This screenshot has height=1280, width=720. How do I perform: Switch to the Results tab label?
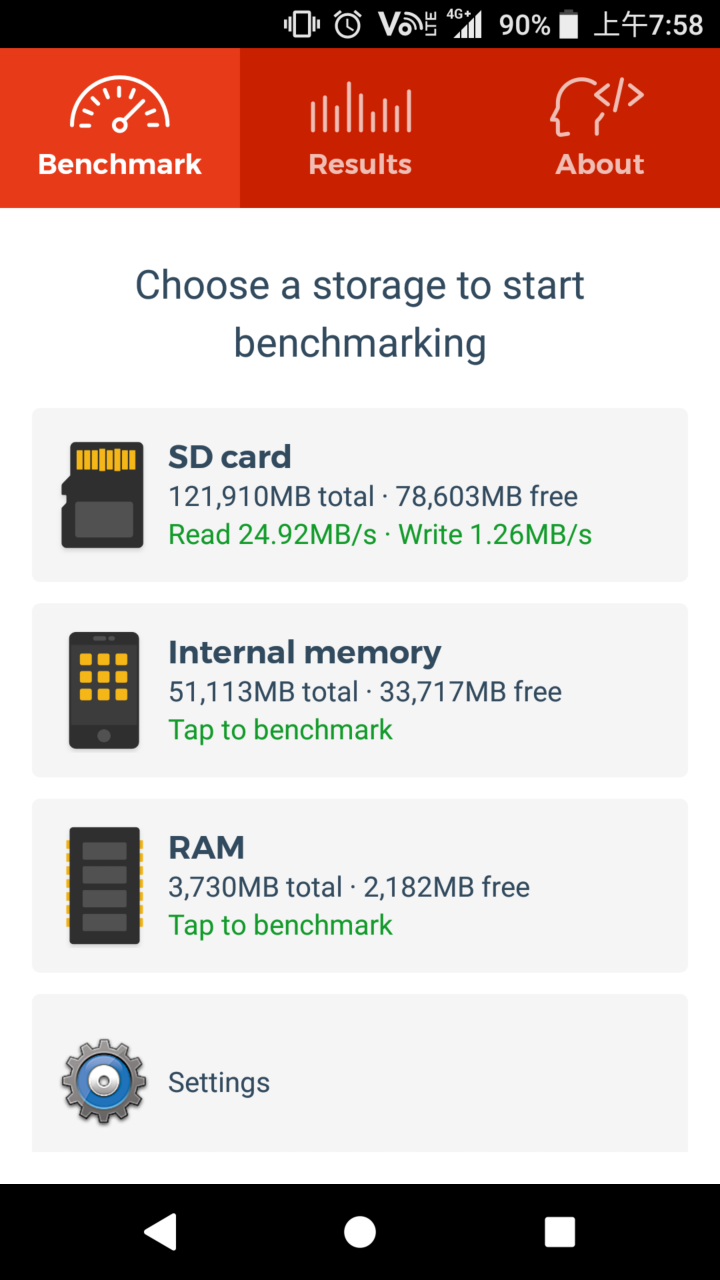pos(360,164)
